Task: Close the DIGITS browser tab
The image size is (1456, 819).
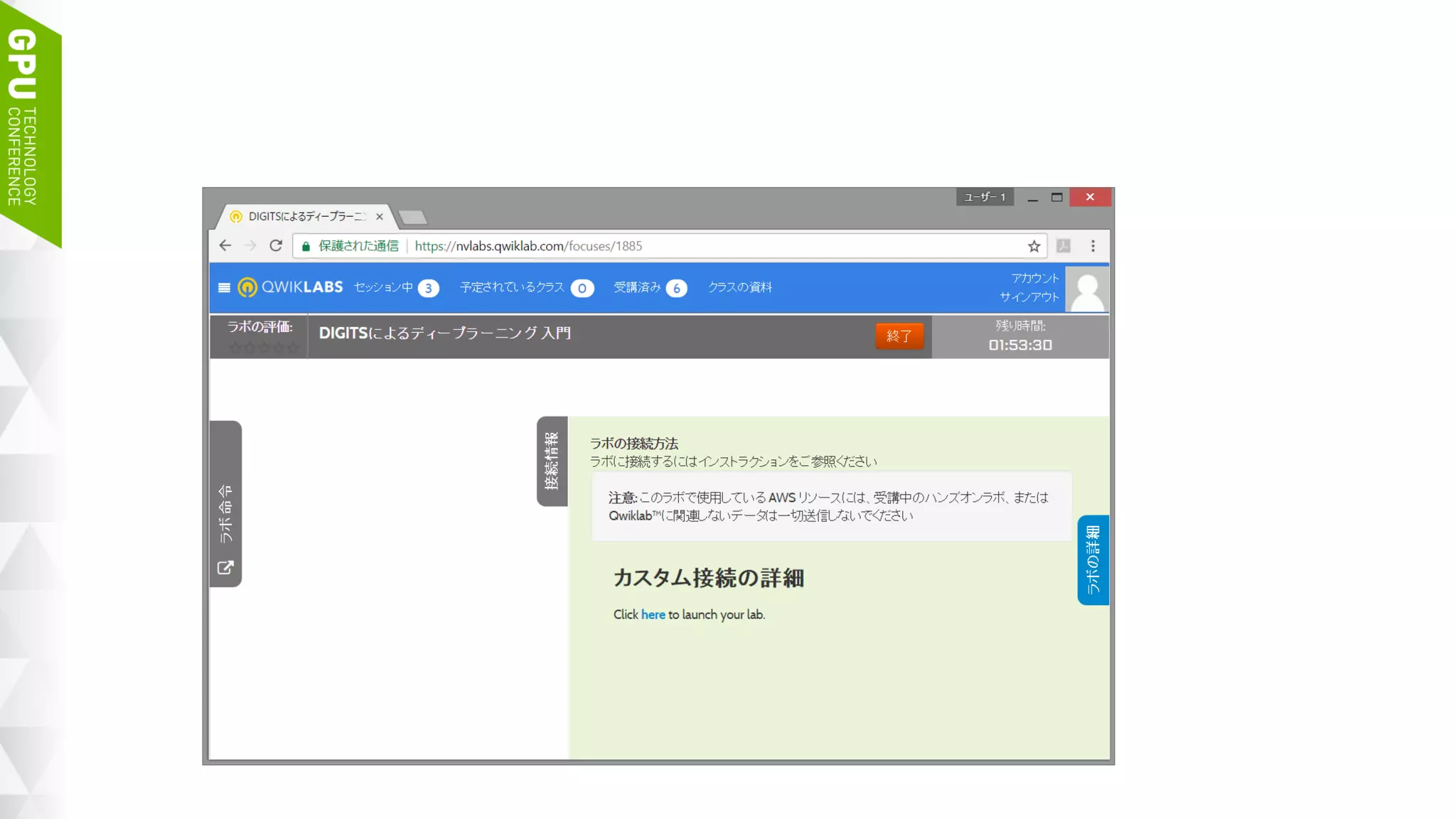Action: [x=380, y=217]
